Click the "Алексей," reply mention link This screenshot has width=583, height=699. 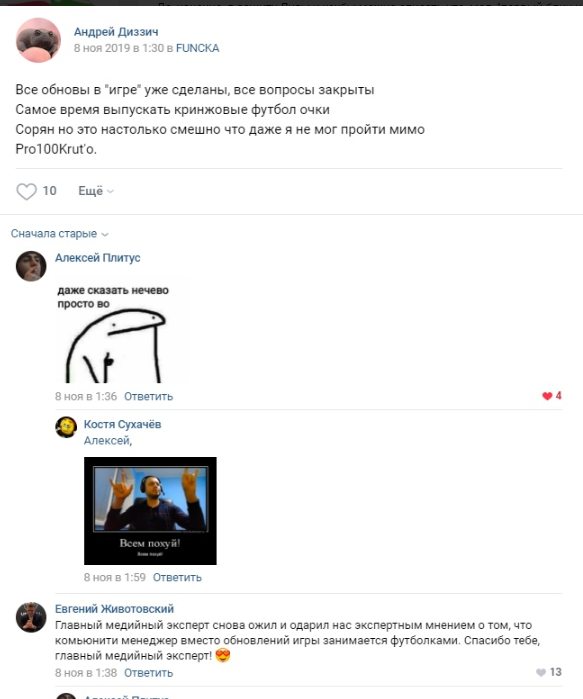pos(108,440)
